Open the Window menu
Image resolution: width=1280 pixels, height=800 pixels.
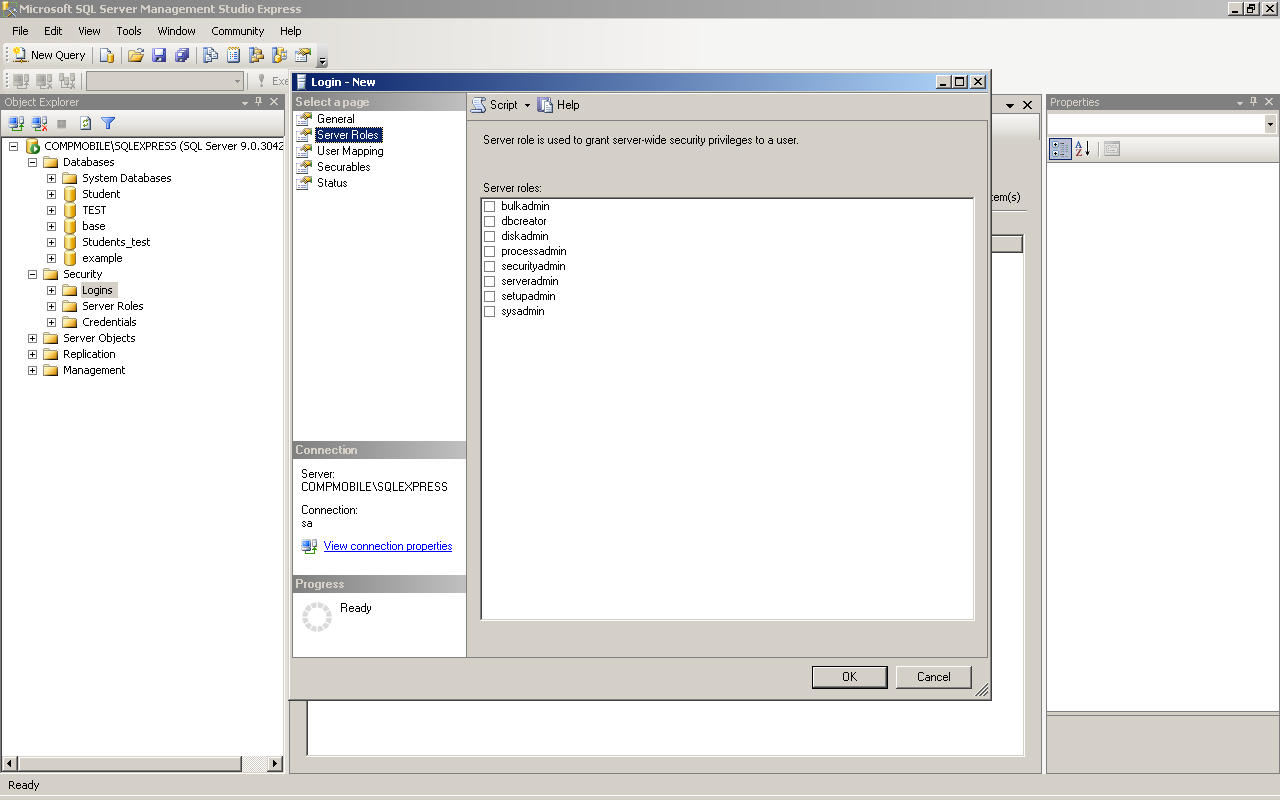point(176,31)
